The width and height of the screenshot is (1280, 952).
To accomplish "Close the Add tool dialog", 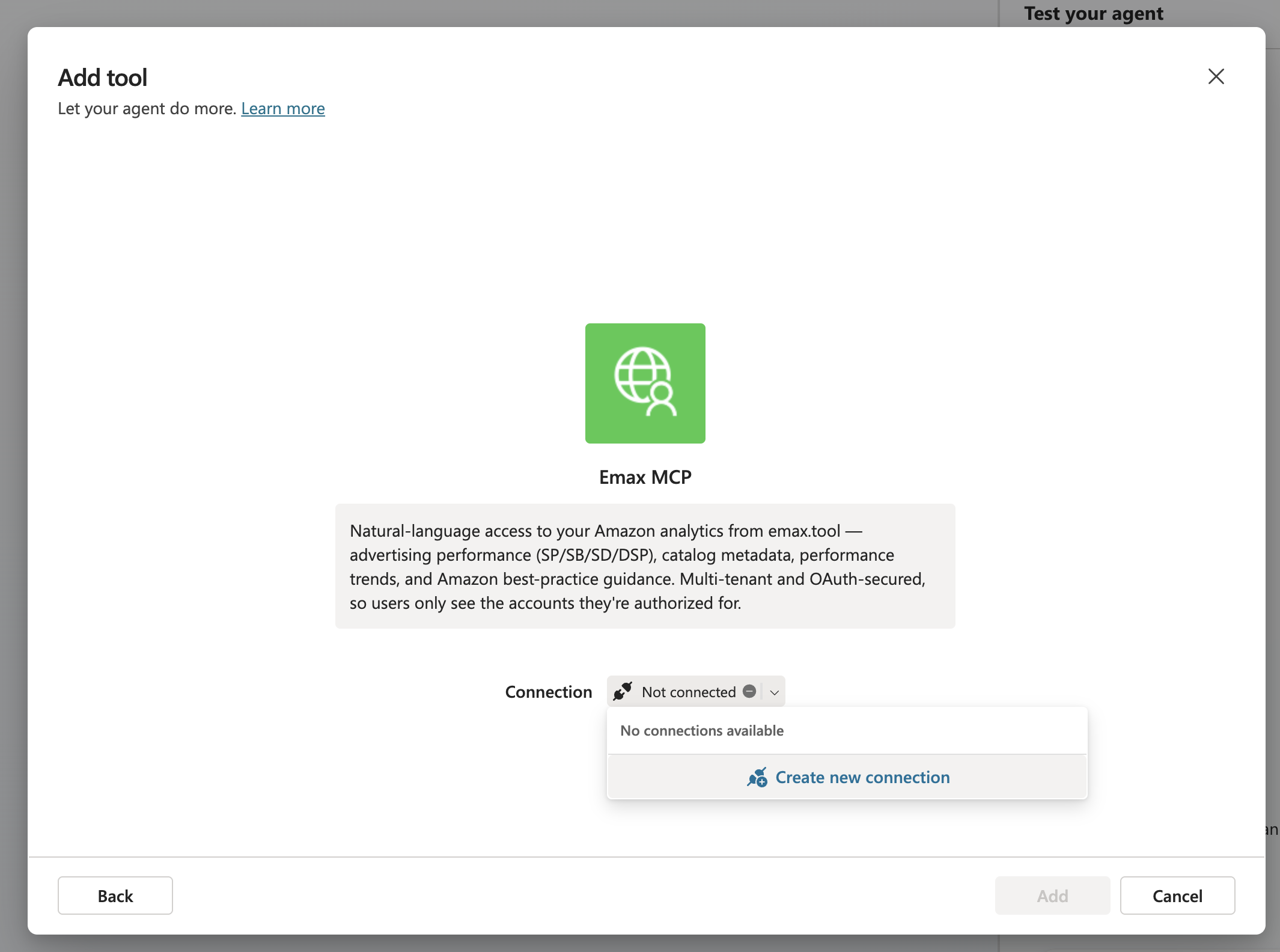I will pyautogui.click(x=1216, y=76).
